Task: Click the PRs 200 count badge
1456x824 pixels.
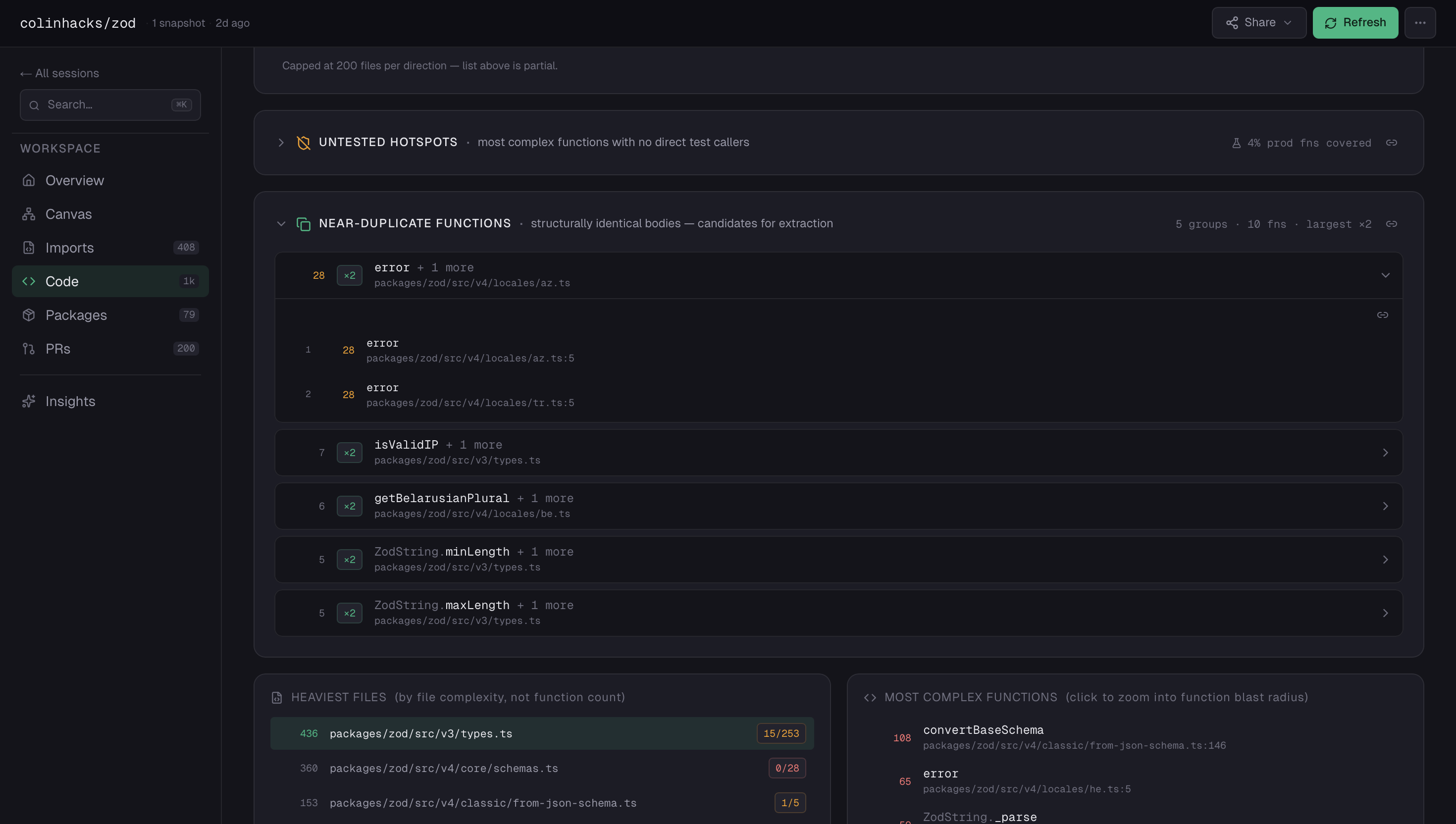Action: [x=186, y=349]
